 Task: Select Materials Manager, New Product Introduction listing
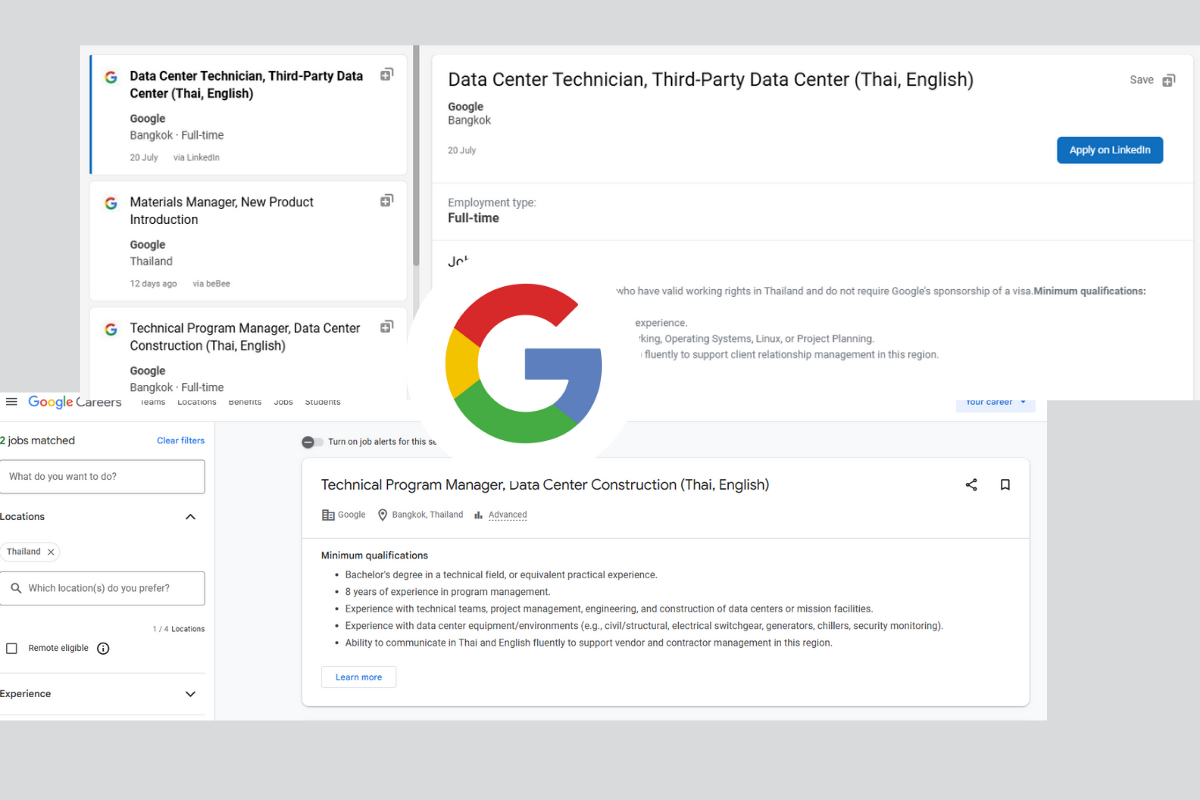(x=222, y=211)
